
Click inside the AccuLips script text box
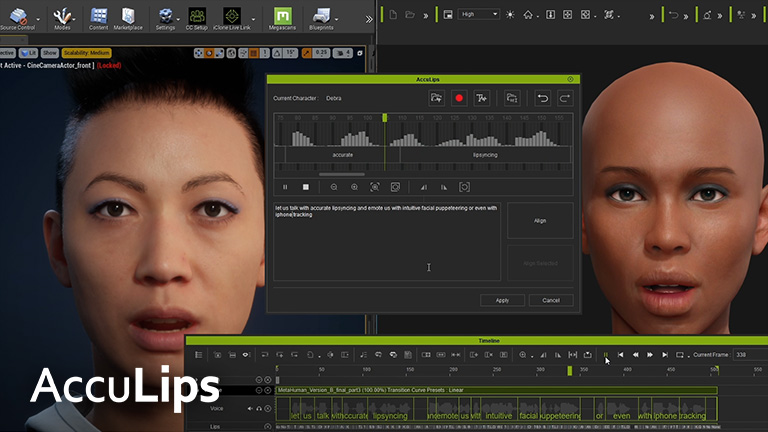[x=387, y=241]
